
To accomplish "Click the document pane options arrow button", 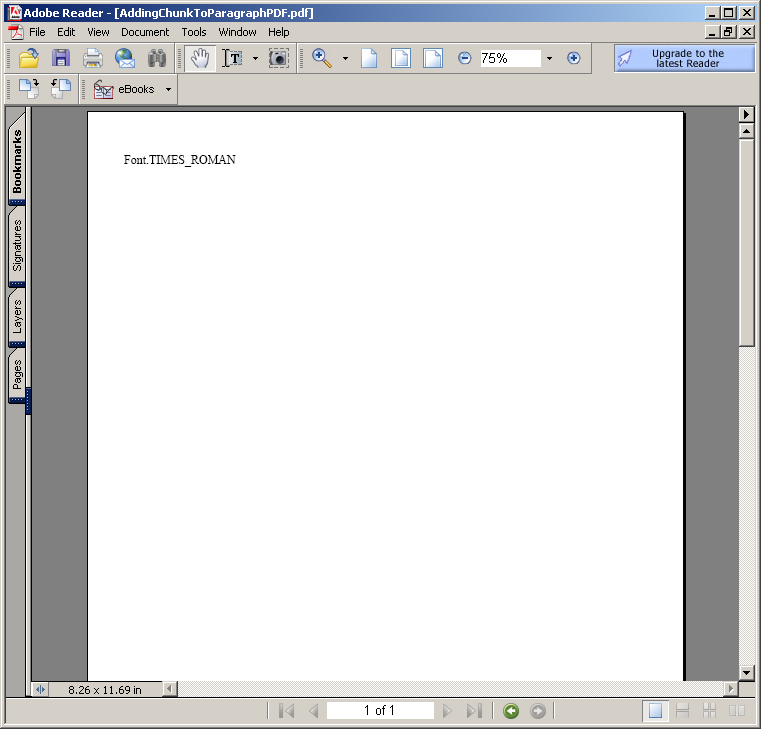I will [x=746, y=115].
